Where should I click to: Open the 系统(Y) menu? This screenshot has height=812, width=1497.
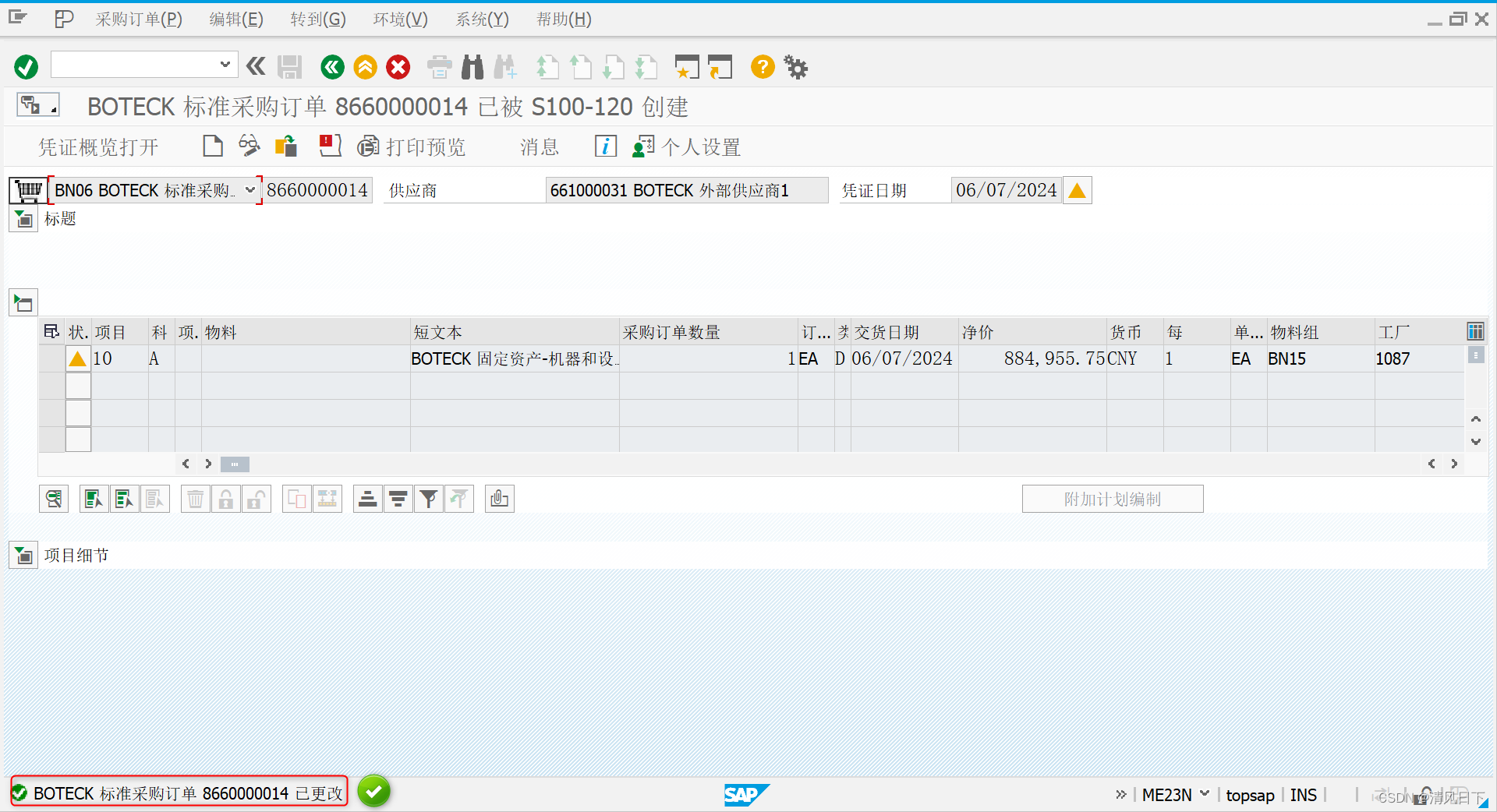(483, 19)
